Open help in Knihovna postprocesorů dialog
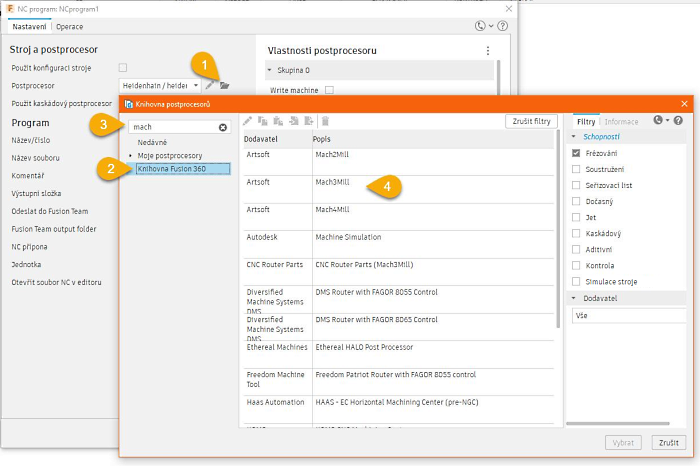Viewport: 700px width, 466px height. [678, 121]
